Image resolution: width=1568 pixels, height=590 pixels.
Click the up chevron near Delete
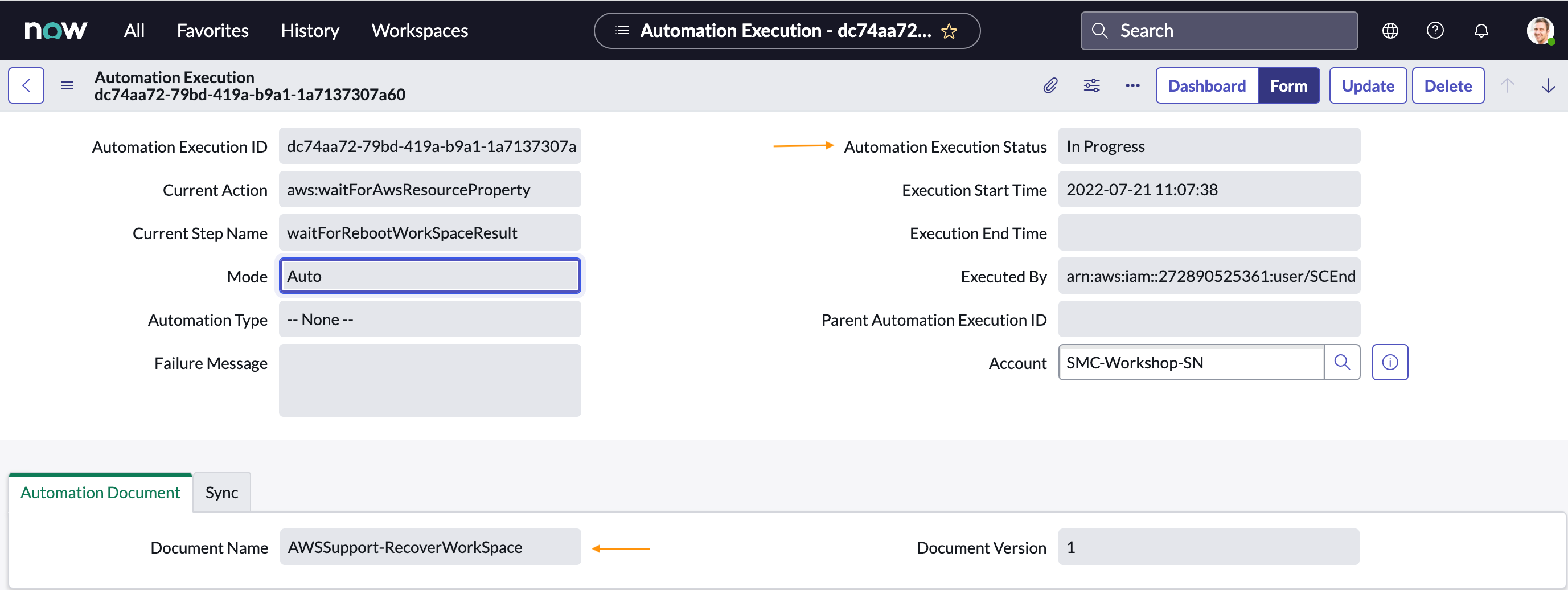(1508, 85)
